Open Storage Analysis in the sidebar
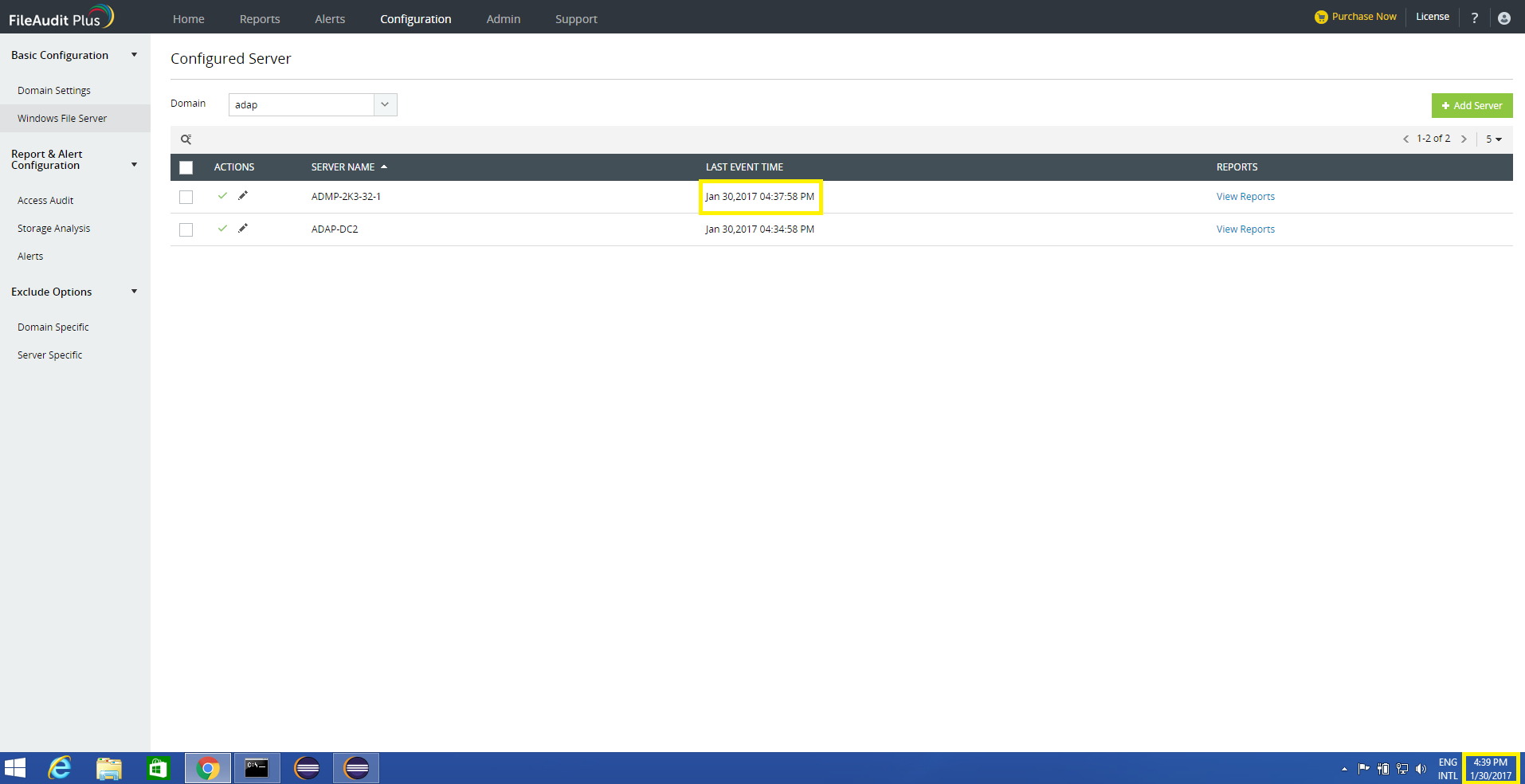Screen dimensions: 1525x784 [54, 229]
